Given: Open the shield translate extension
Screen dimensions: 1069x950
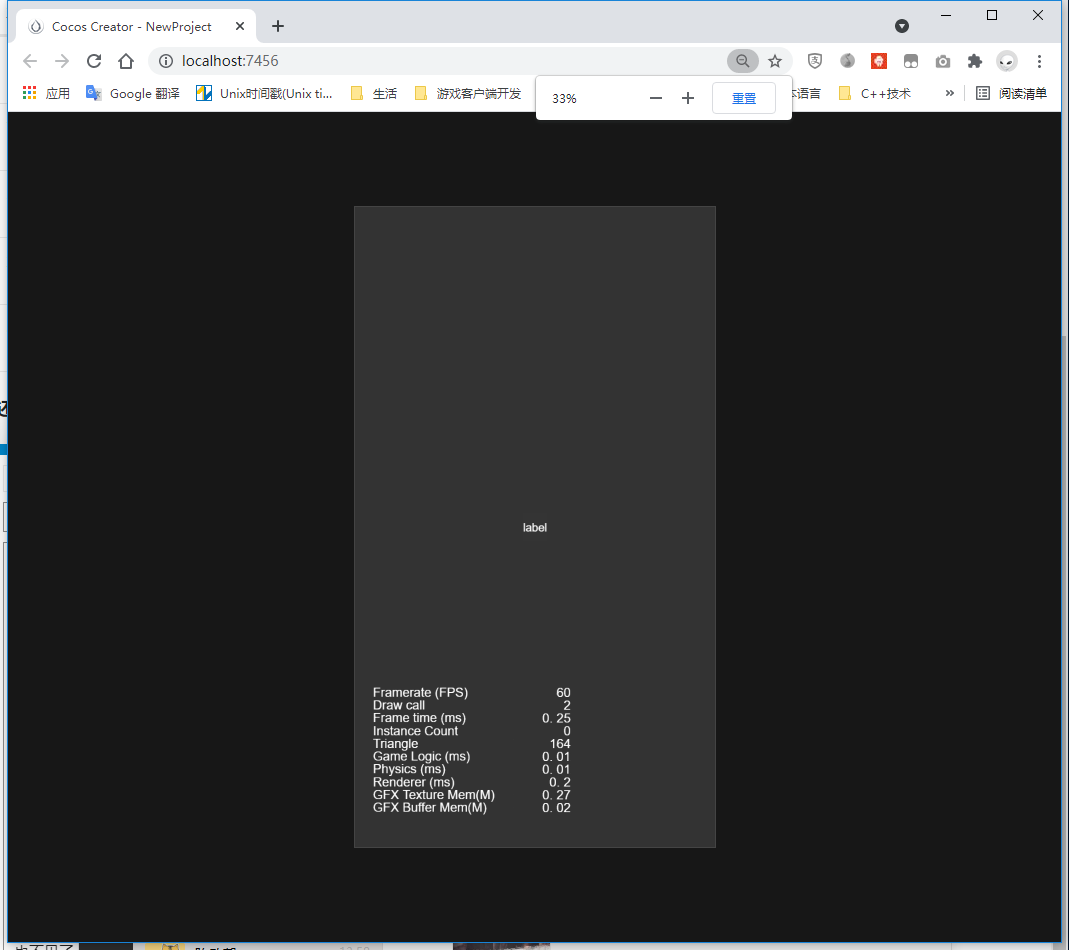Looking at the screenshot, I should 815,61.
